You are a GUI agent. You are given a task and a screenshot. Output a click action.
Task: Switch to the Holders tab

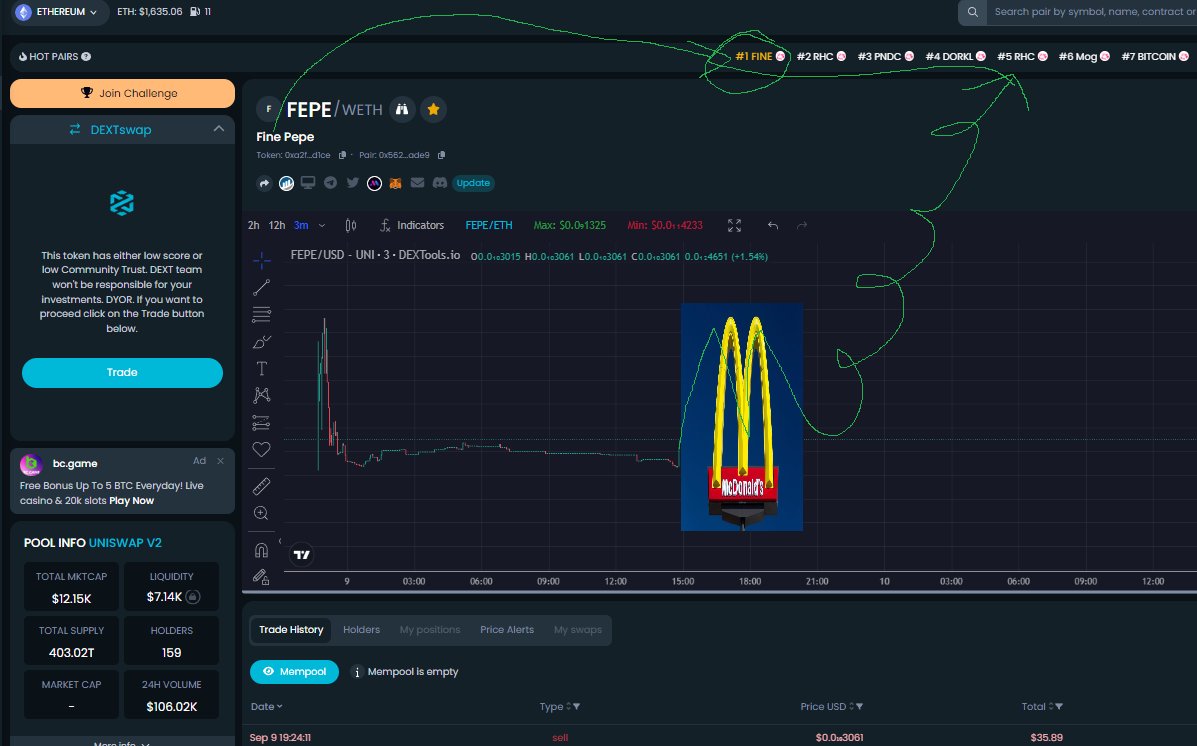pyautogui.click(x=361, y=630)
